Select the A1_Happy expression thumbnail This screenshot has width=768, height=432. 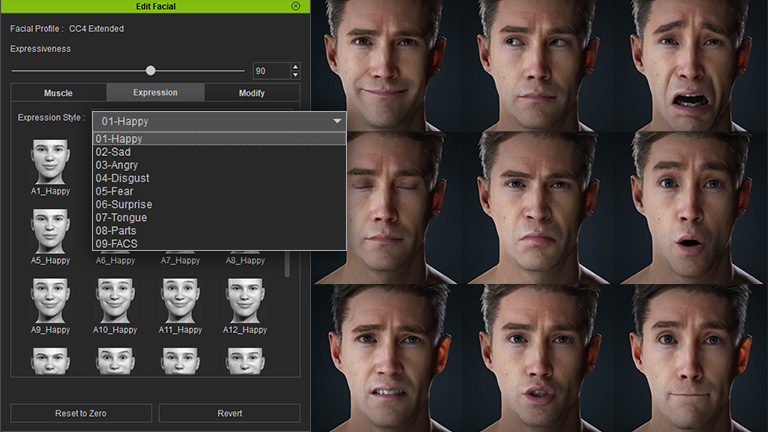(x=50, y=162)
